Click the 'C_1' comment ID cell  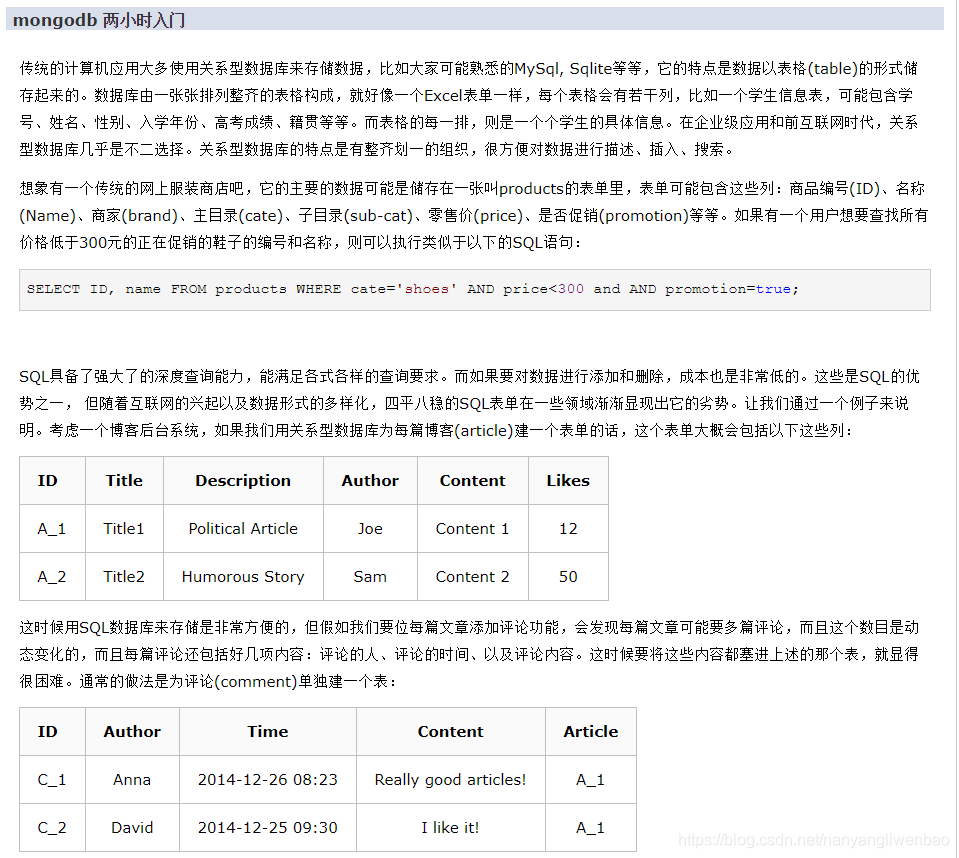point(52,780)
